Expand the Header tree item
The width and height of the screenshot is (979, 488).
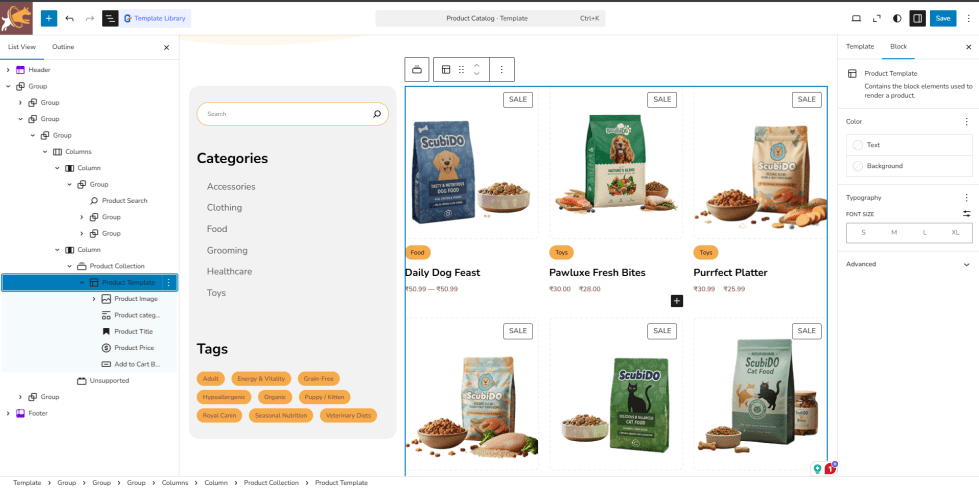point(8,70)
